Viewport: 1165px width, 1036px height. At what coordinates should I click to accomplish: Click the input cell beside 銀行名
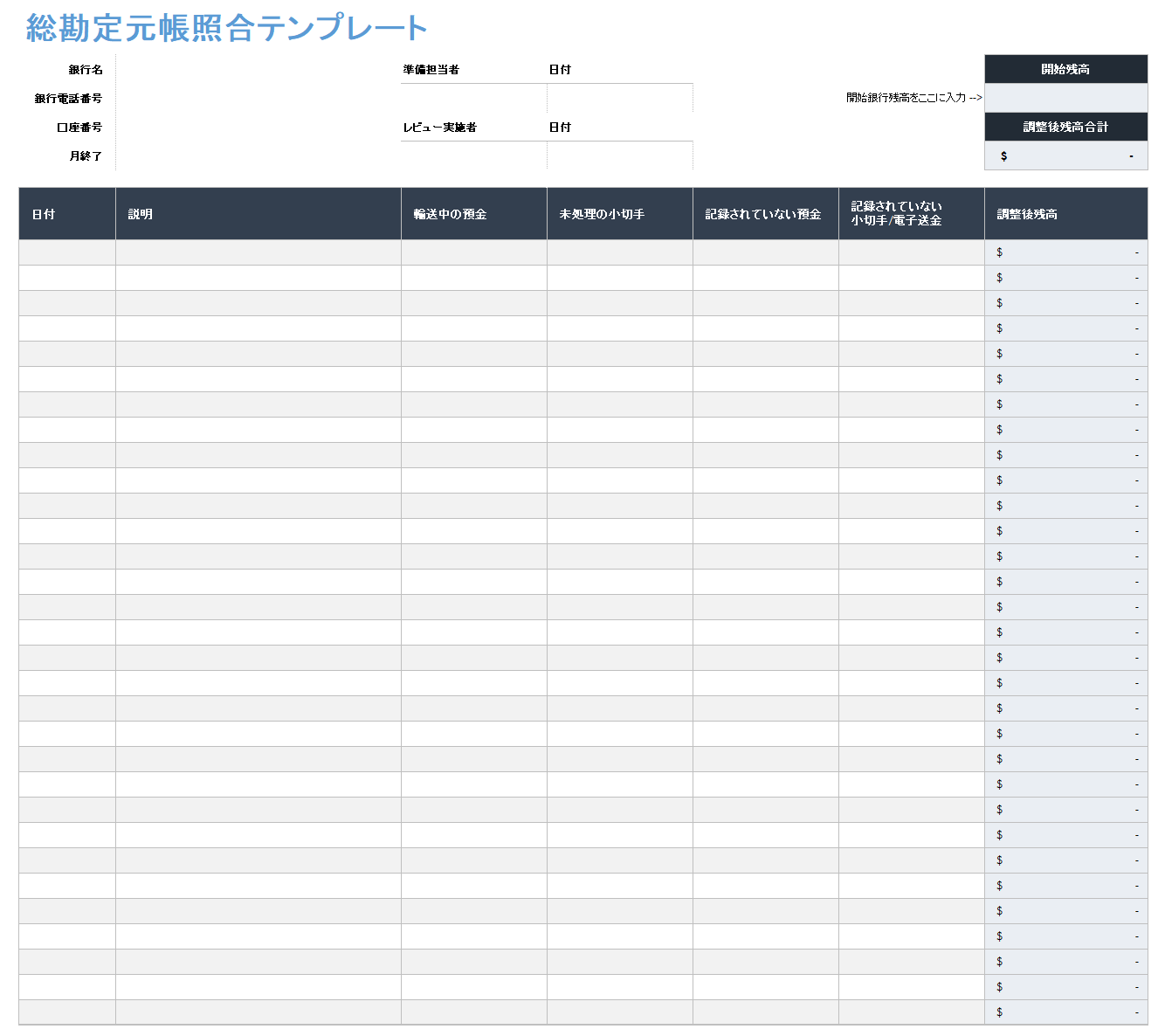(x=258, y=70)
